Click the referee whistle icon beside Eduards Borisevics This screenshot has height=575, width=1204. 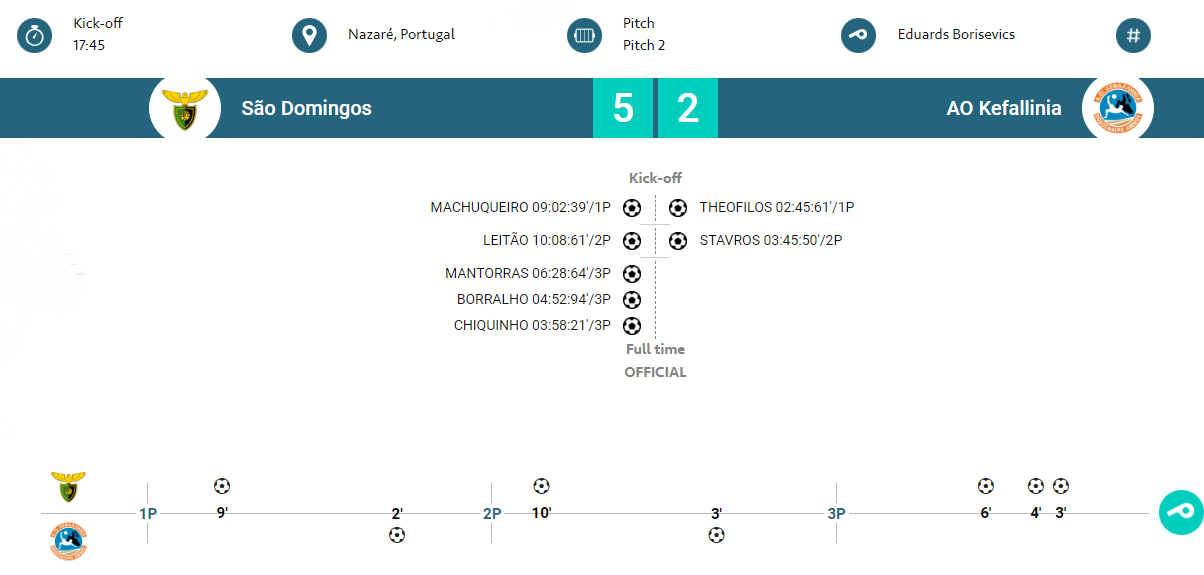pos(859,36)
